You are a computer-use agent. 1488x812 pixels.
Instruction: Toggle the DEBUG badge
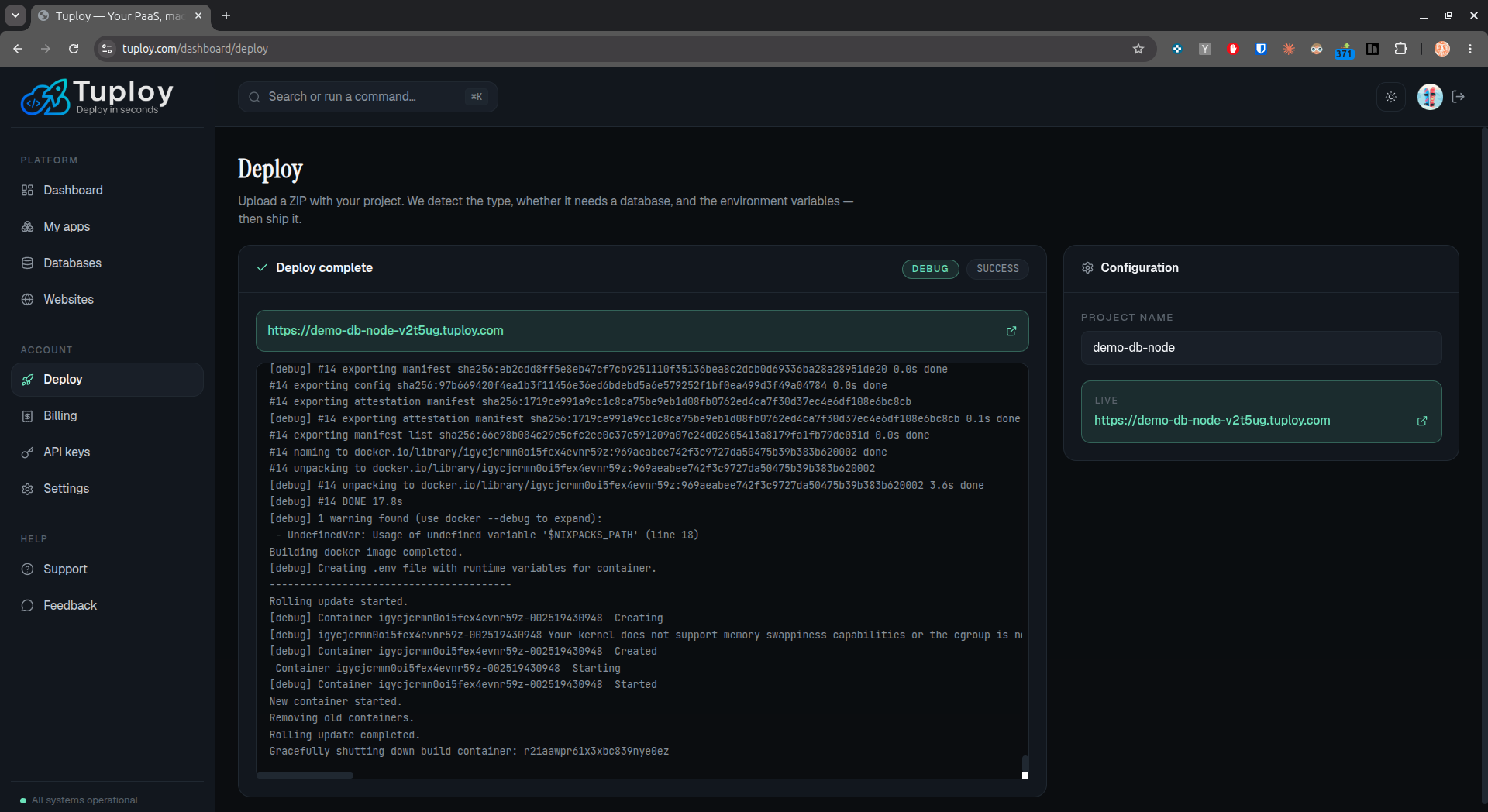(930, 269)
